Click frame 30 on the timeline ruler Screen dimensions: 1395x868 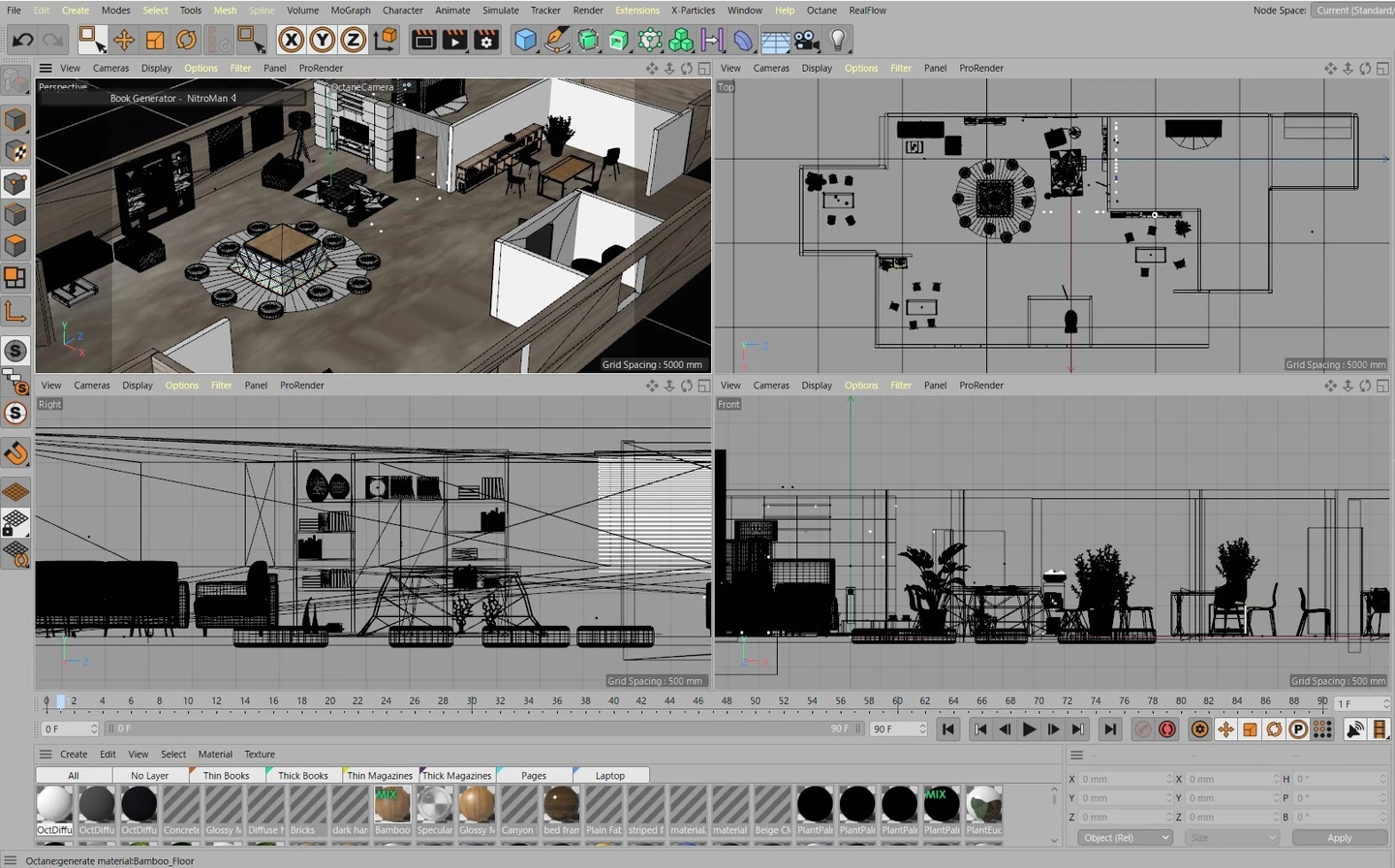[472, 701]
